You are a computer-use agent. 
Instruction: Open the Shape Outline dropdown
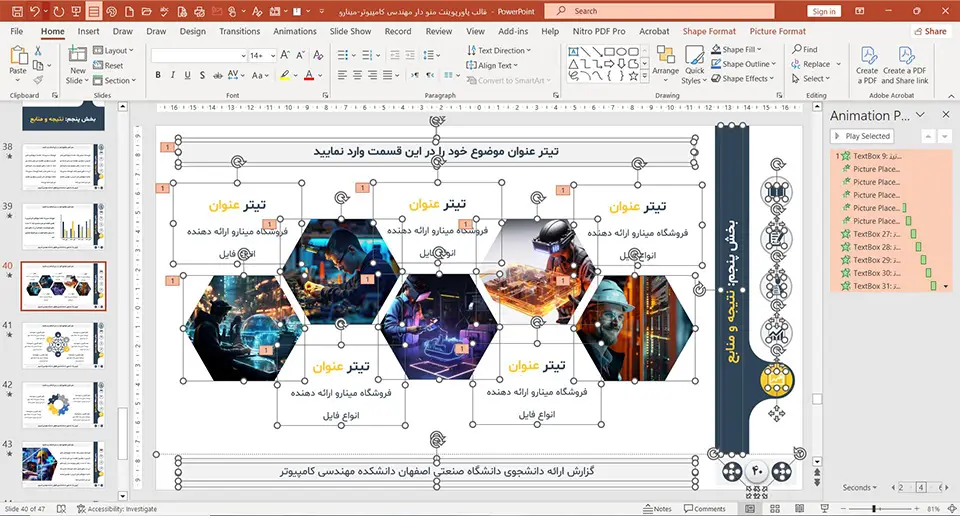(x=743, y=64)
